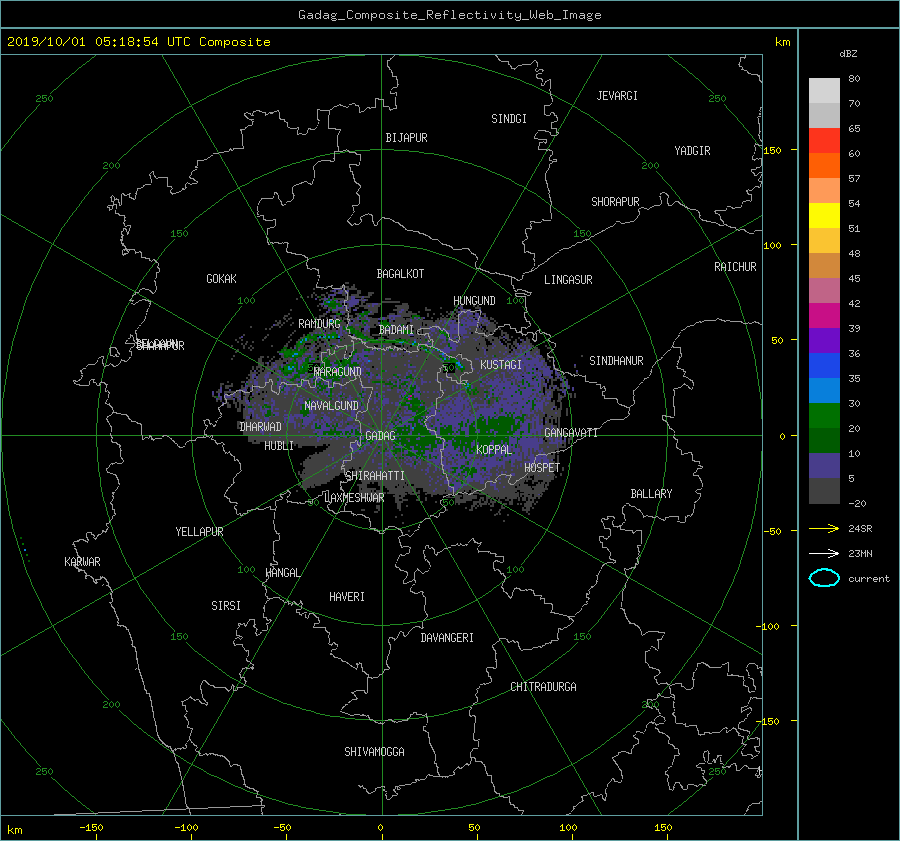Click the cyan 'current' ellipse icon
Screen dimensions: 900x841
pos(824,578)
